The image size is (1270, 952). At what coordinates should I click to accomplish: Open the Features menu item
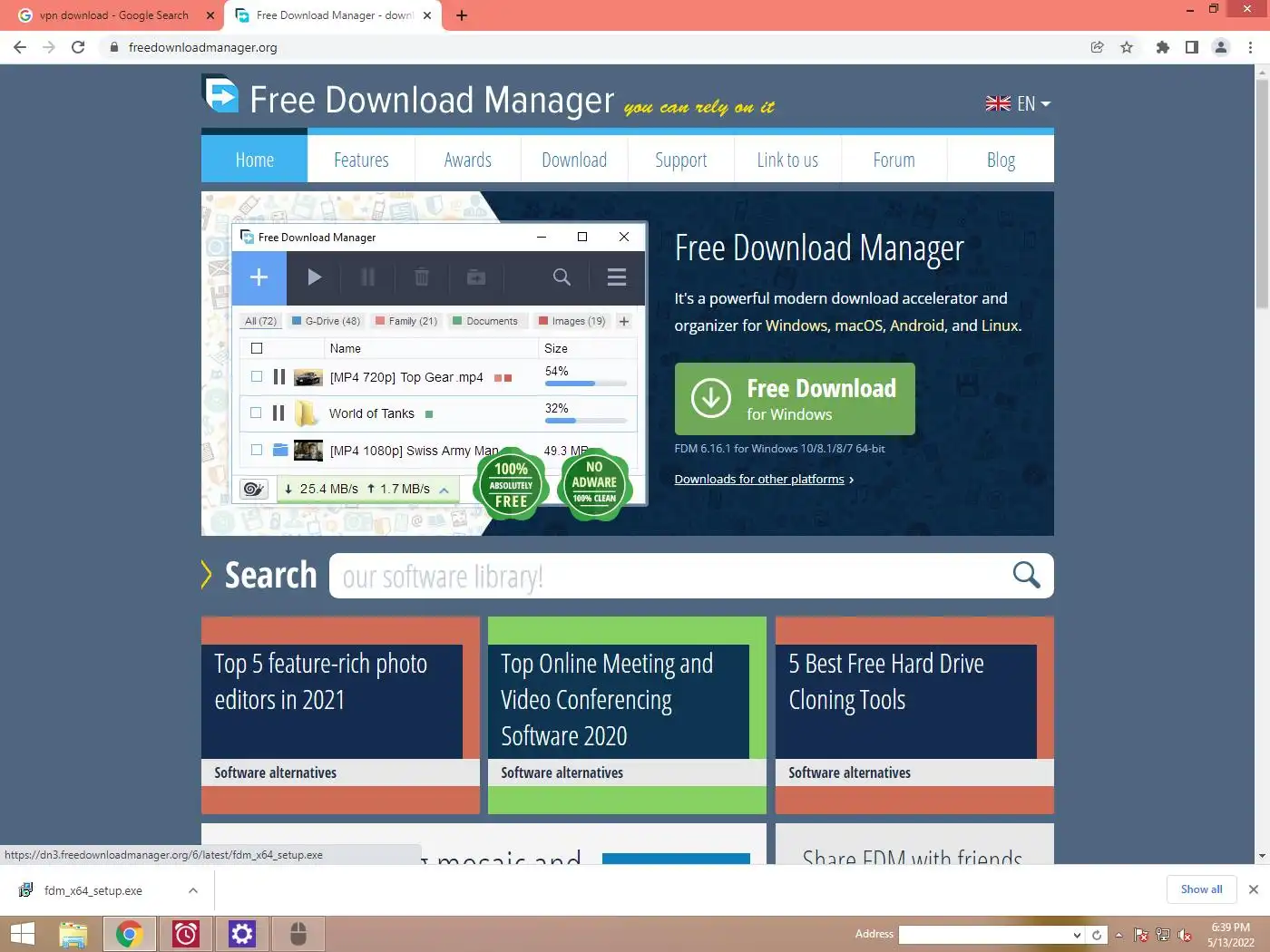(x=361, y=160)
